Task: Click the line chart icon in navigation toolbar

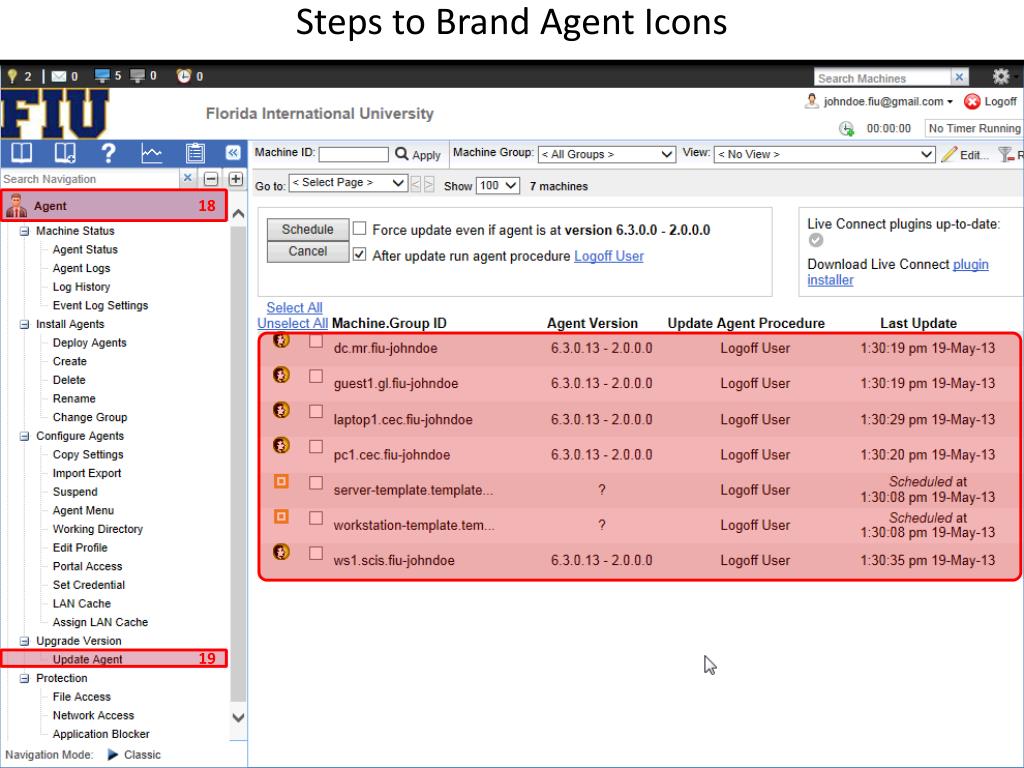Action: click(152, 153)
